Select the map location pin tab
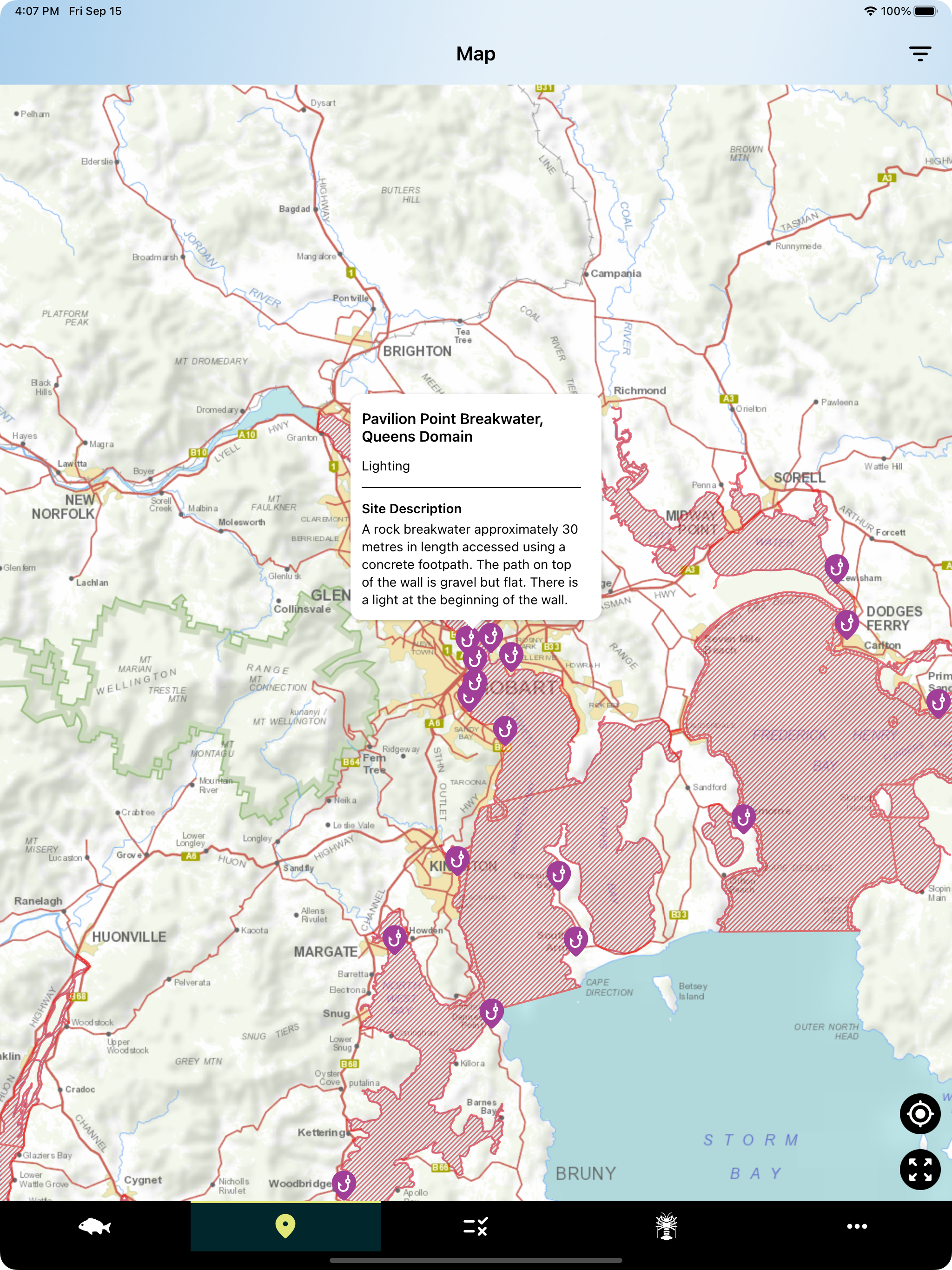952x1270 pixels. pos(285,1226)
